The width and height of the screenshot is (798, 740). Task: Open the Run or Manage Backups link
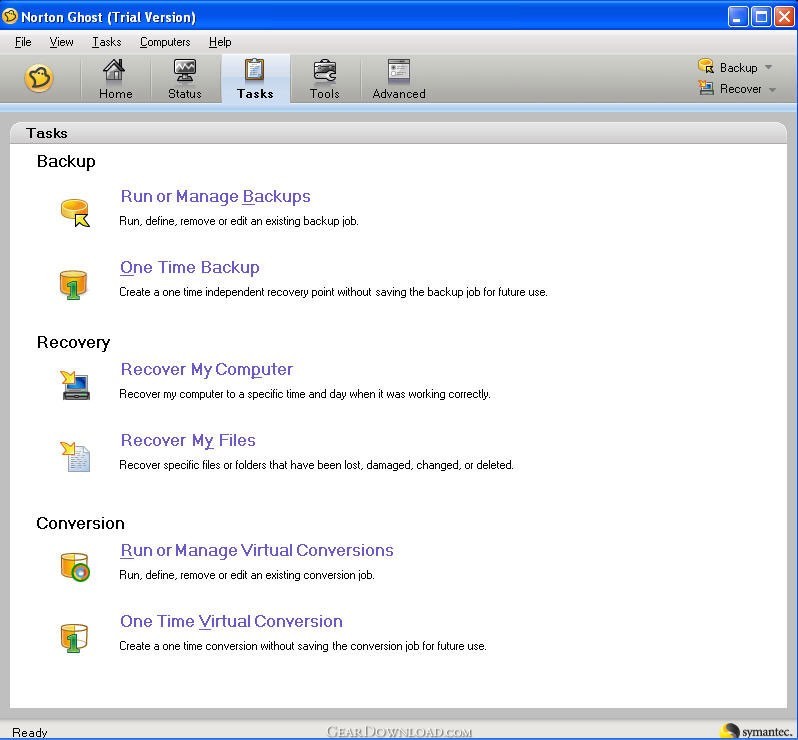[215, 196]
